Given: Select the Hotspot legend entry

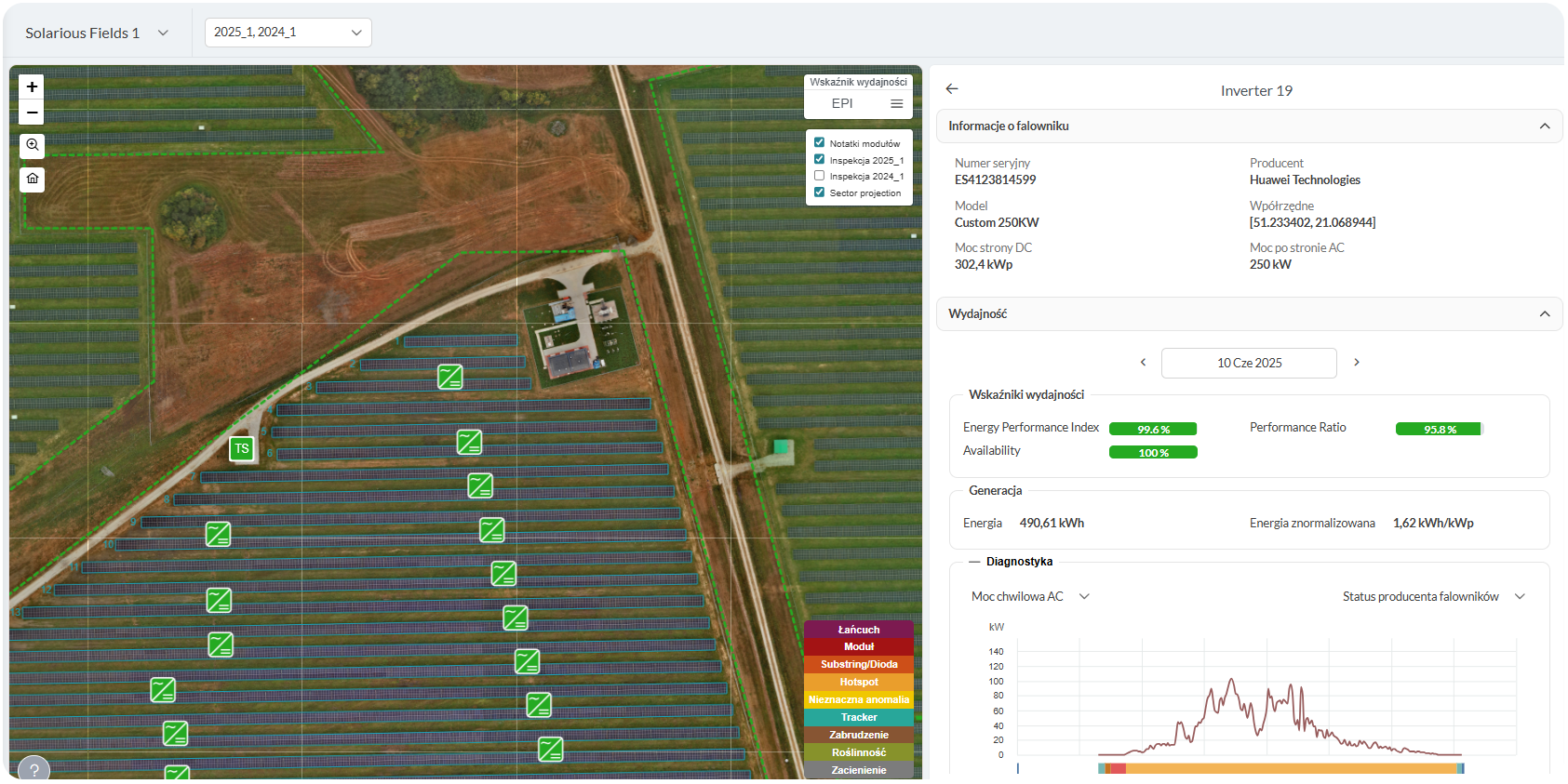Looking at the screenshot, I should click(x=859, y=682).
